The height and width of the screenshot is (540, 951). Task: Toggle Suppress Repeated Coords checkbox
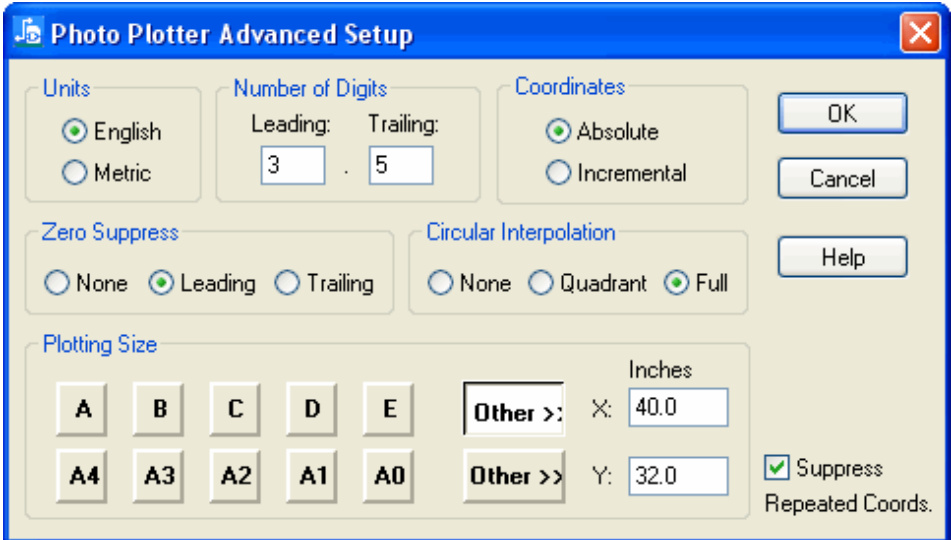777,468
